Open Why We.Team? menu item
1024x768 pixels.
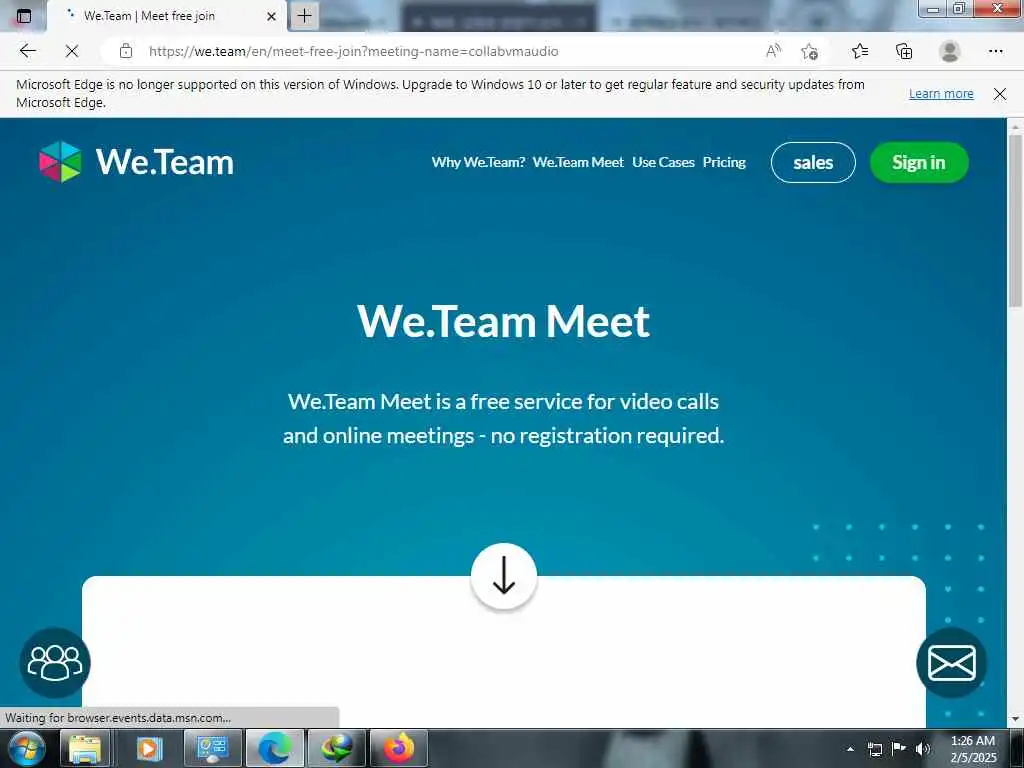pos(478,162)
